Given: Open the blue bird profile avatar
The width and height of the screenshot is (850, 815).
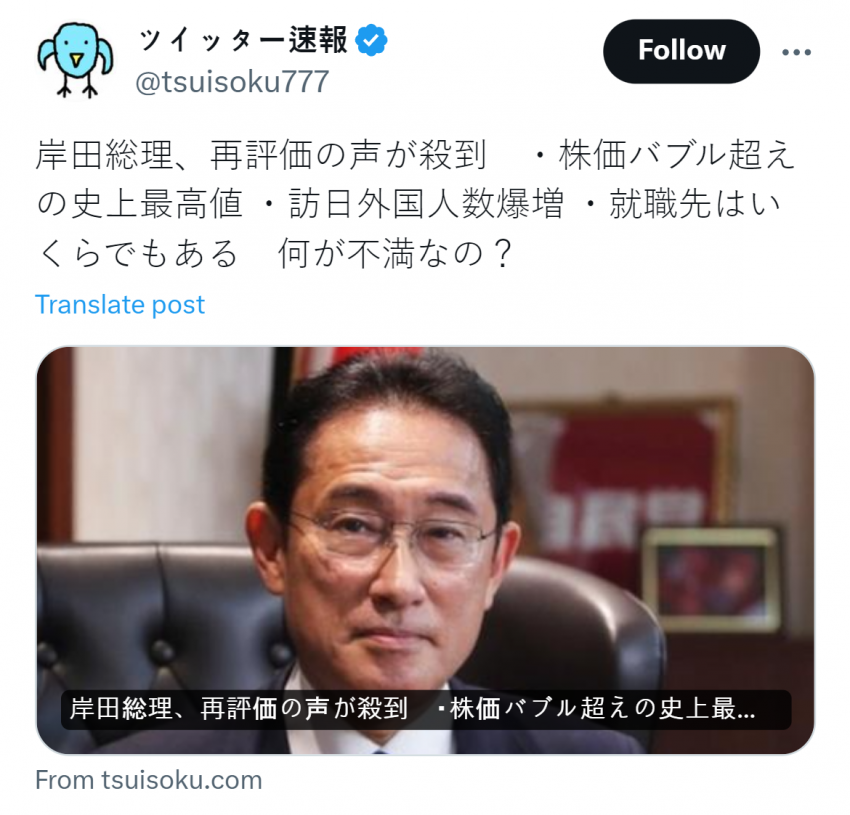Looking at the screenshot, I should click(x=76, y=60).
